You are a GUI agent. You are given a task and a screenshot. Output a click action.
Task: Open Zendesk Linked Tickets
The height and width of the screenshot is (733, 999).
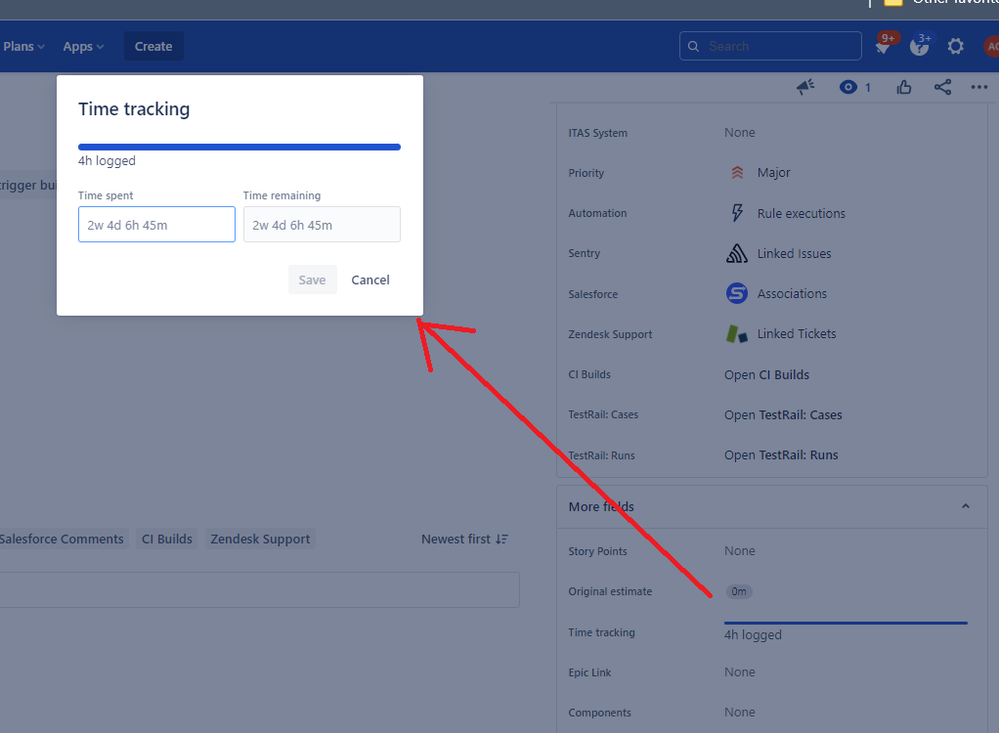[x=796, y=334]
